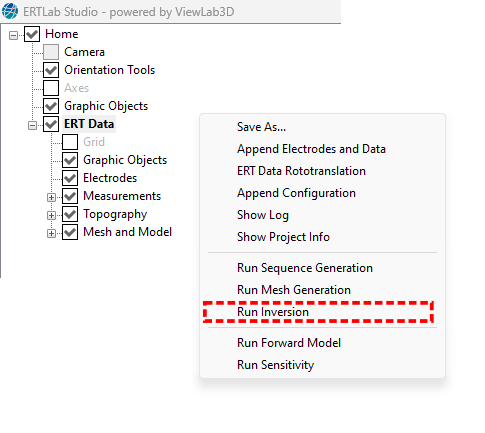
Task: Select the Mesh and Model tree label
Action: coord(127,232)
